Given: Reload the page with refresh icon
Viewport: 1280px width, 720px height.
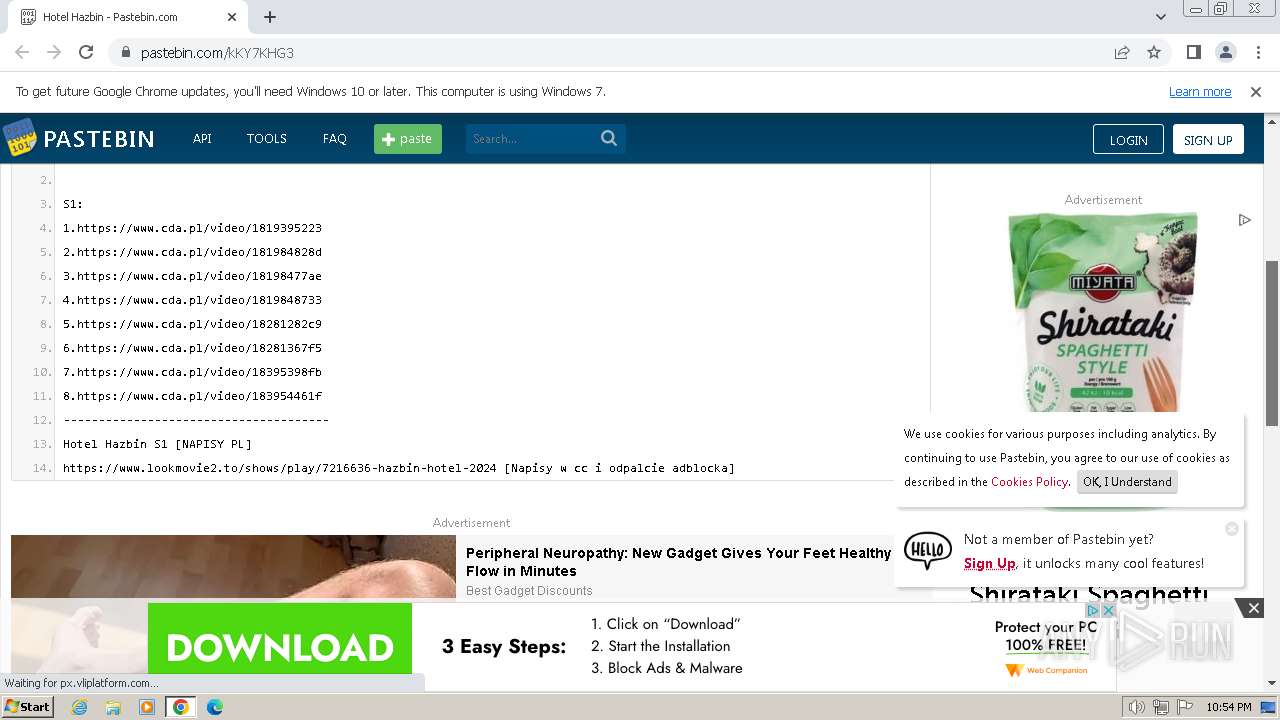Looking at the screenshot, I should point(86,52).
